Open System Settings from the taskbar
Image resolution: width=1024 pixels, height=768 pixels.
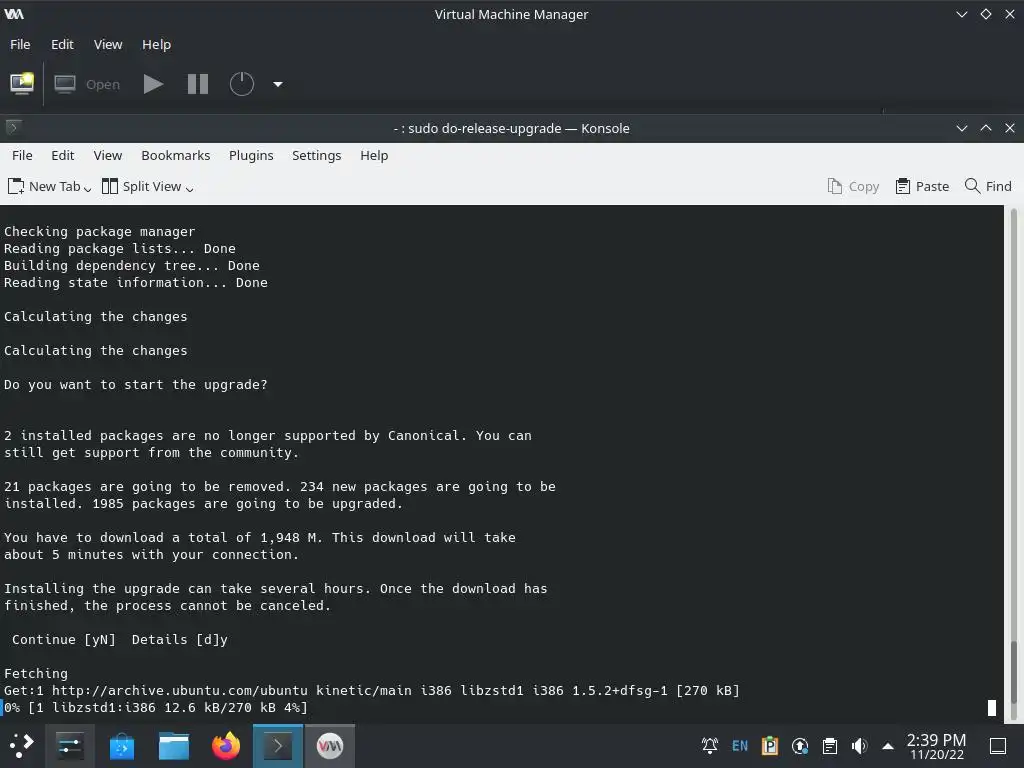point(69,745)
